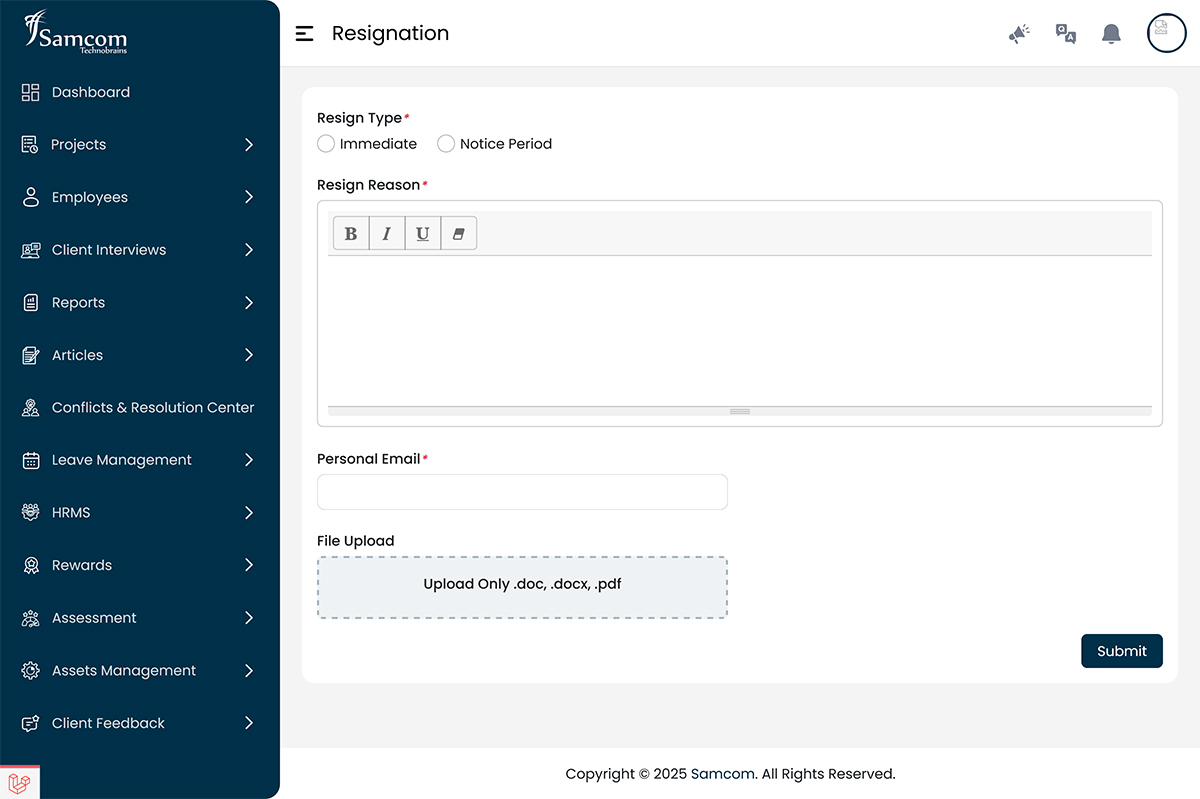The width and height of the screenshot is (1200, 799).
Task: Click the Laravel debug bar icon
Action: (19, 783)
